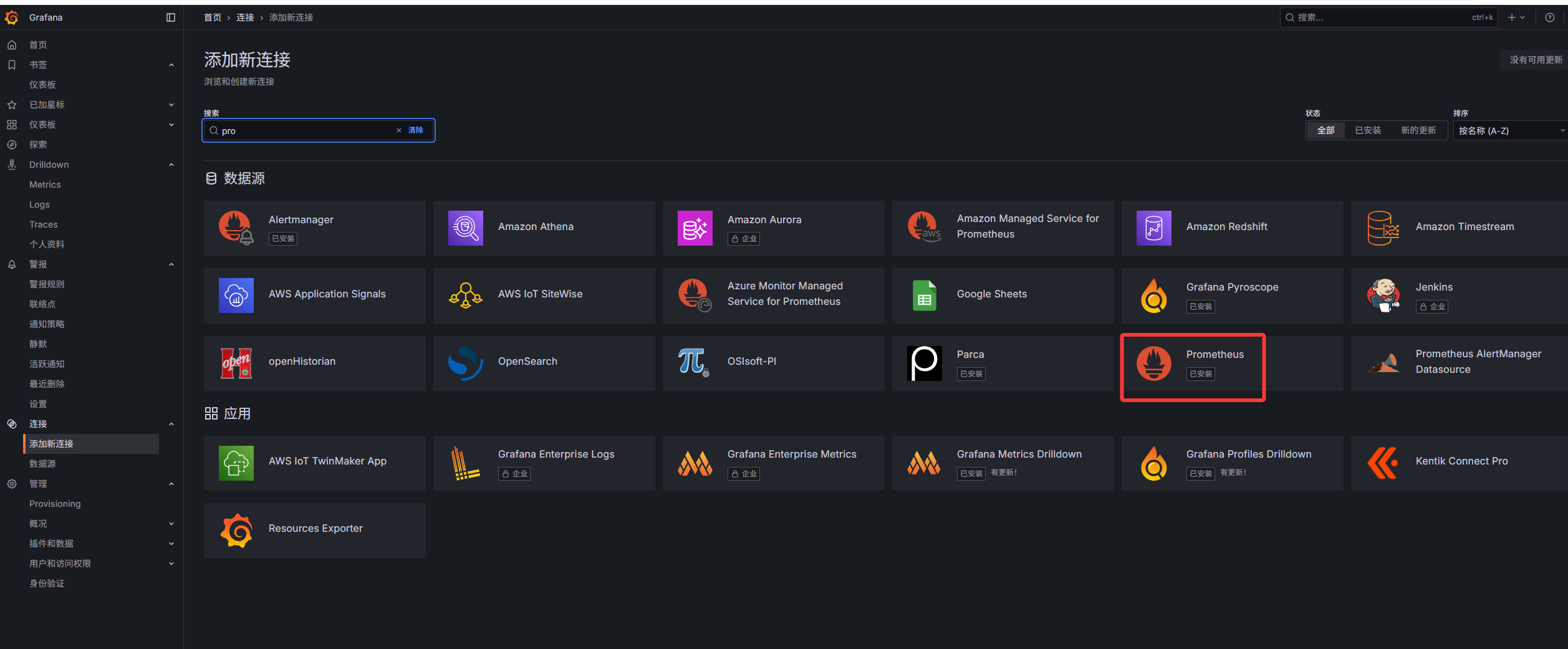The height and width of the screenshot is (649, 1568).
Task: Click the AWS IoT SiteWise icon
Action: [466, 295]
